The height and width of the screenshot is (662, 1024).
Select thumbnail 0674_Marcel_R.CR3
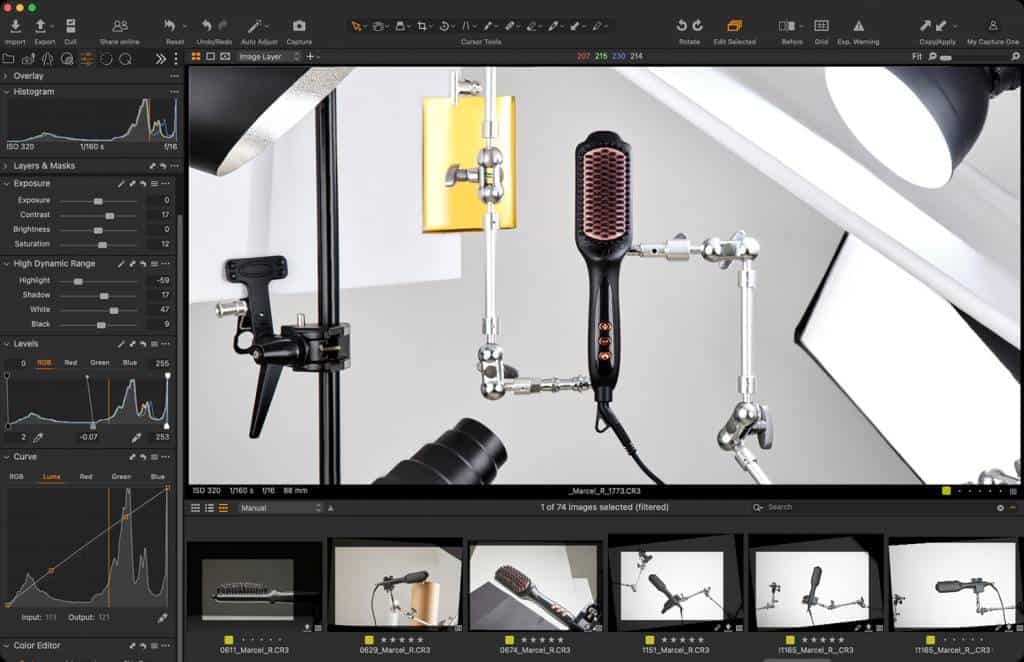(535, 588)
